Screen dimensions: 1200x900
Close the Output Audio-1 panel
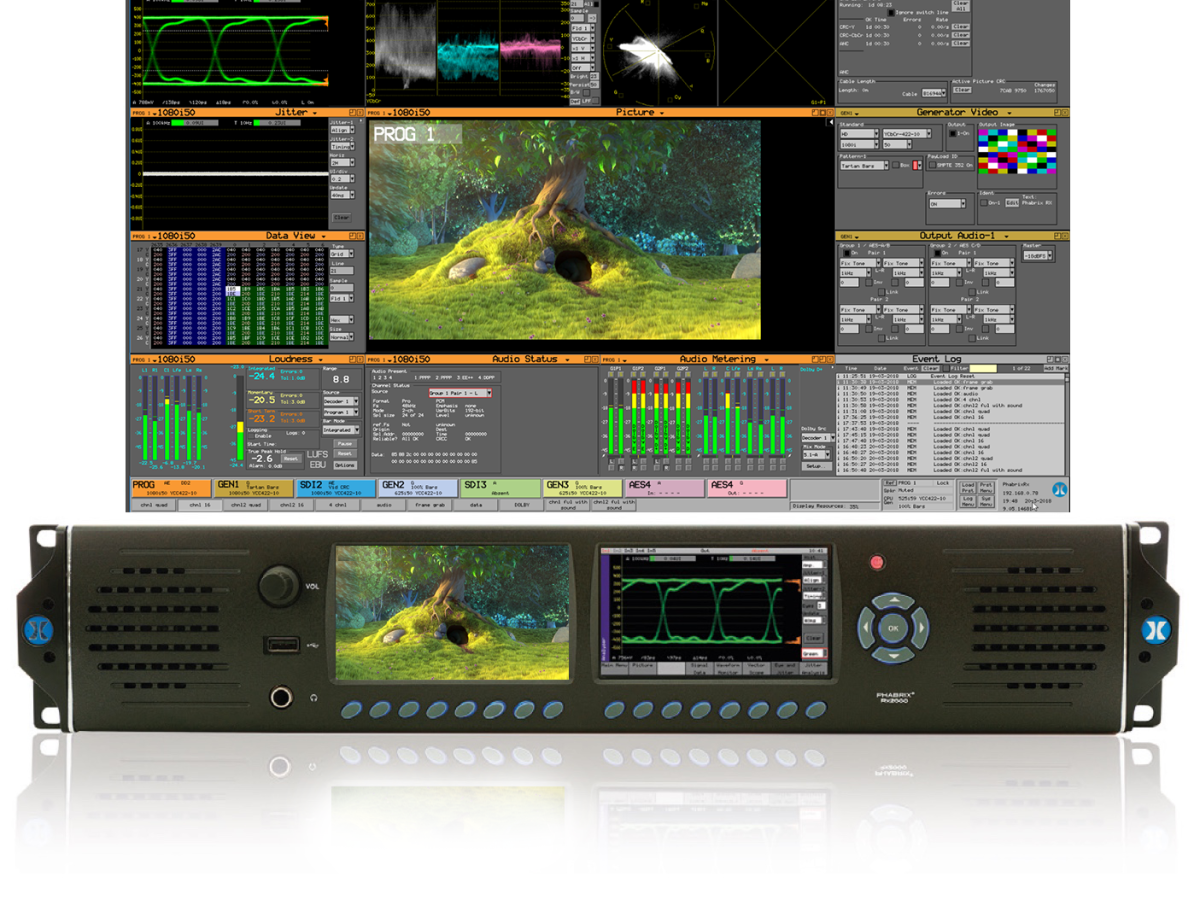click(1064, 236)
